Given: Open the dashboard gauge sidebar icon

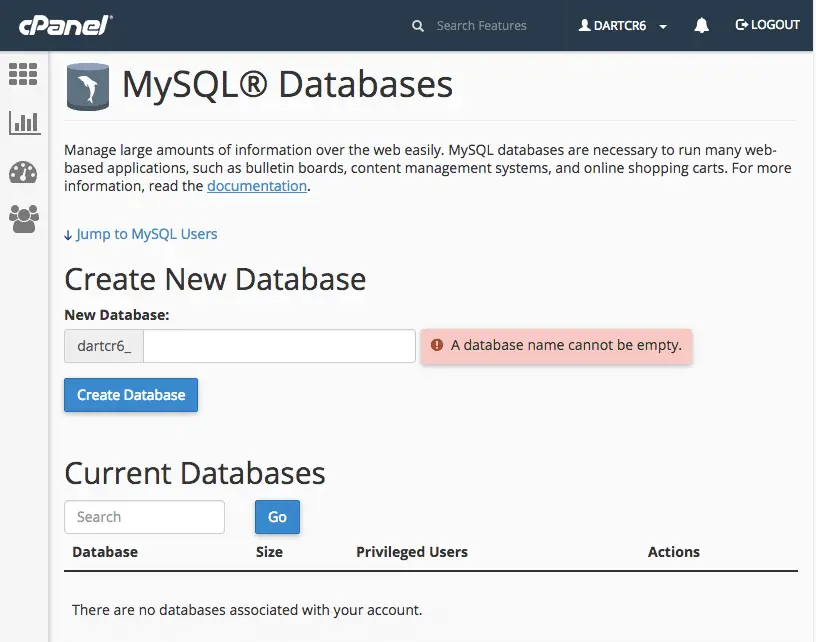Looking at the screenshot, I should (x=23, y=172).
